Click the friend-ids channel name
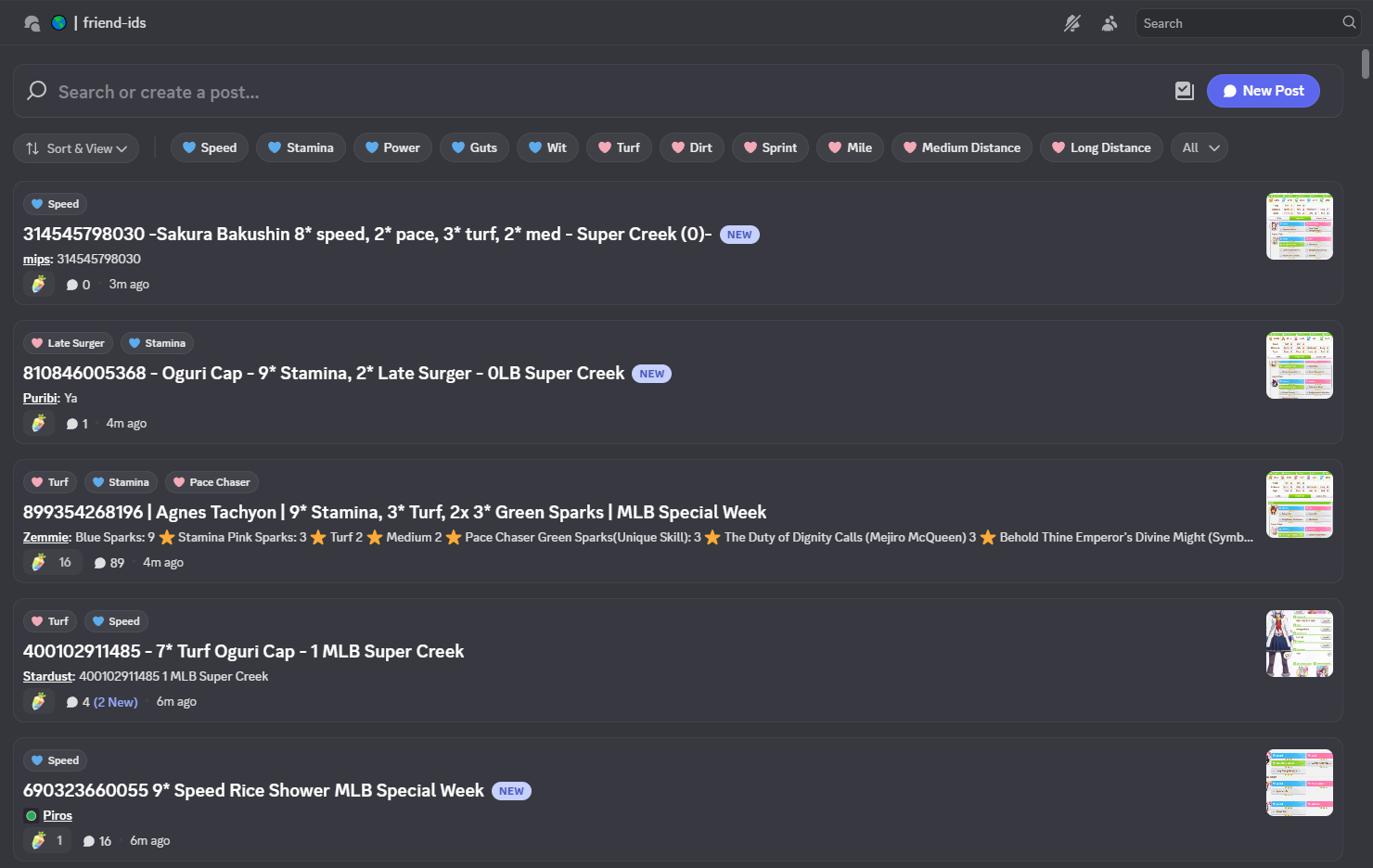This screenshot has height=868, width=1373. (x=114, y=22)
